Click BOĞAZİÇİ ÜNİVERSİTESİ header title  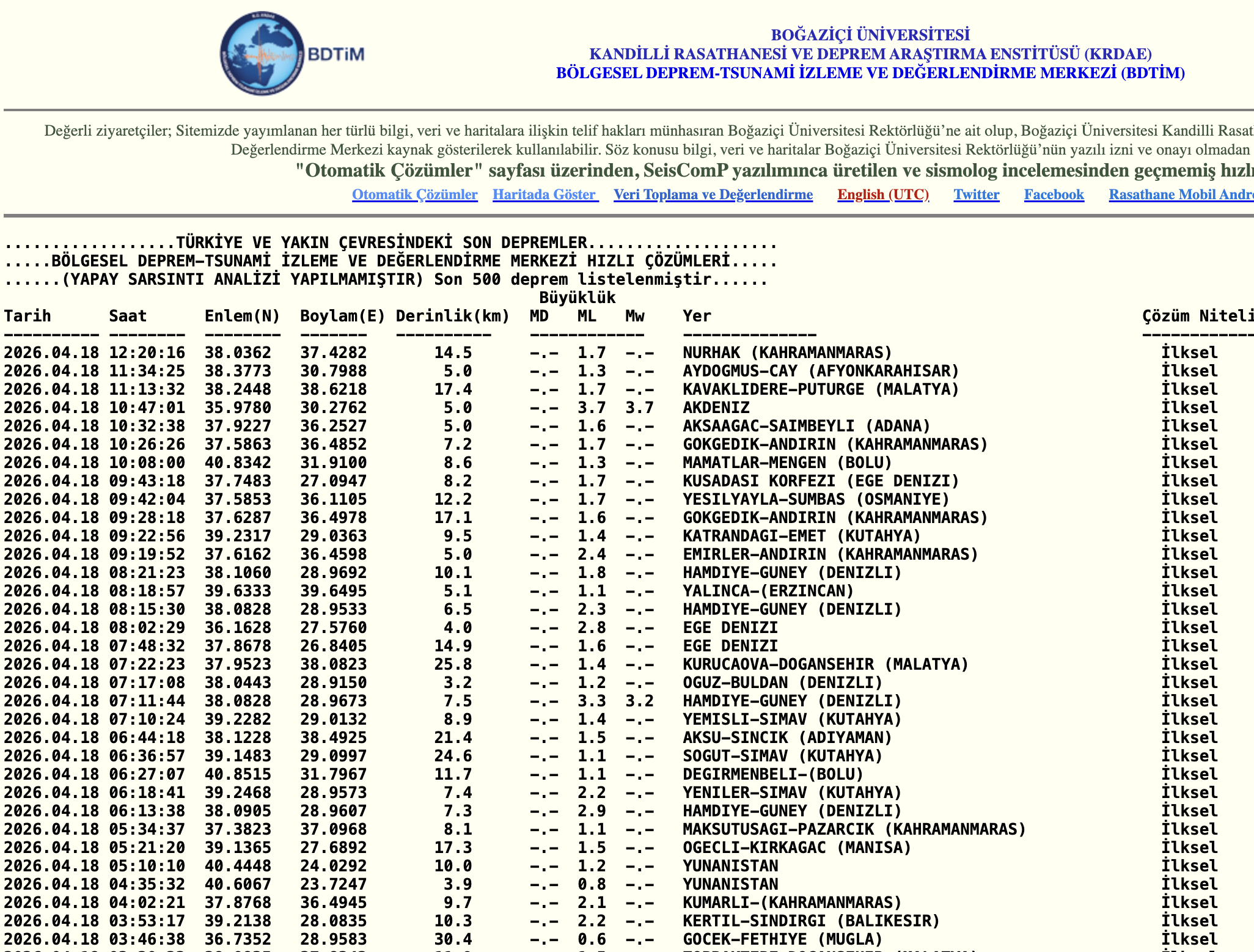tap(870, 35)
